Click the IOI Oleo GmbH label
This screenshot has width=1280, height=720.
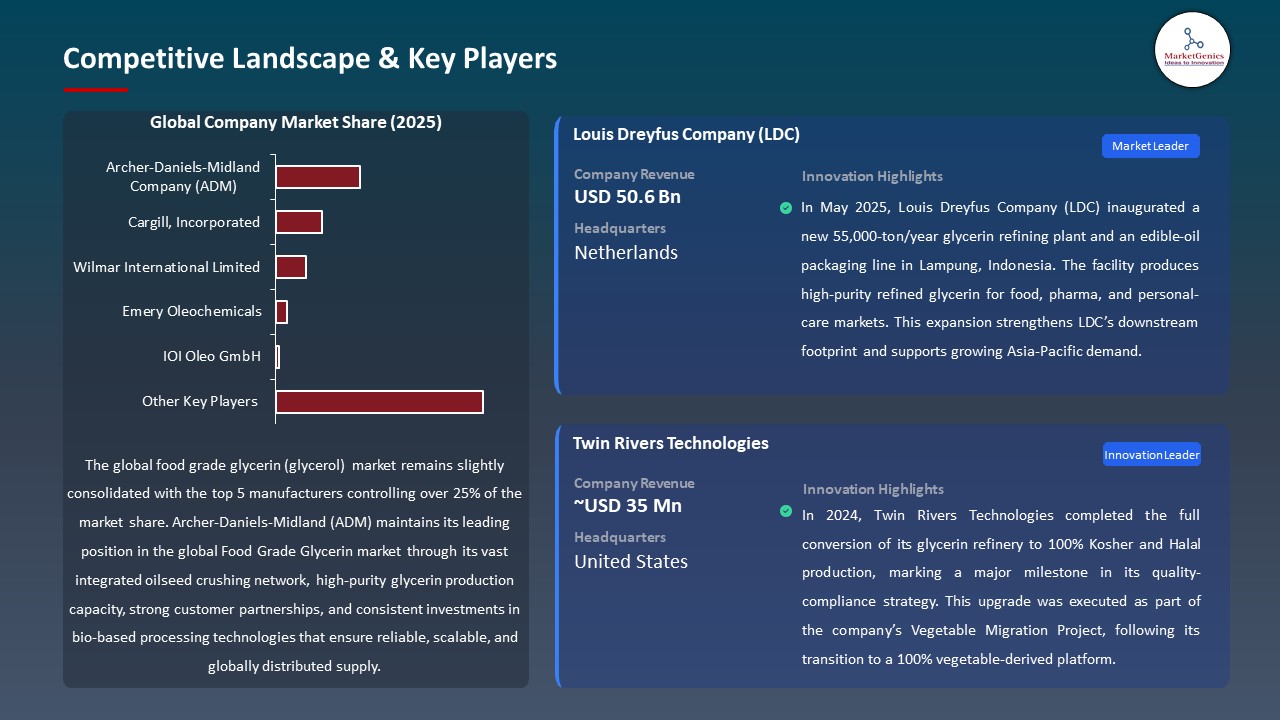click(211, 356)
